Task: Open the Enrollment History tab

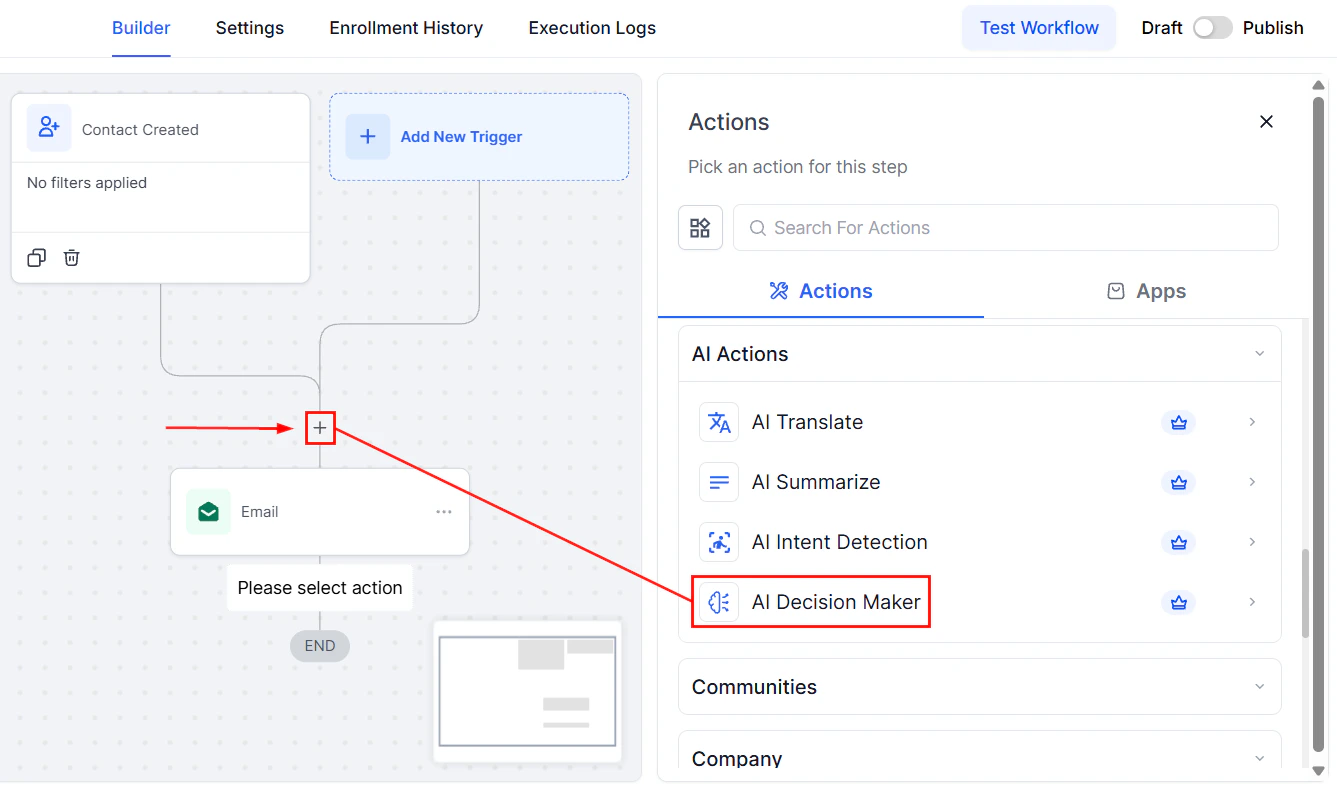Action: coord(406,28)
